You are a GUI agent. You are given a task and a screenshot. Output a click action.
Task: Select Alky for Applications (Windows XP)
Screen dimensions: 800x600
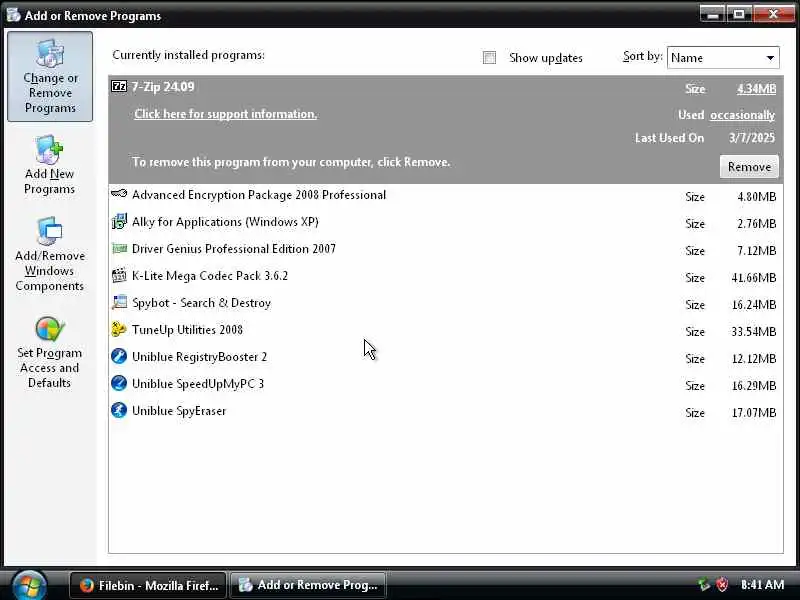click(445, 222)
